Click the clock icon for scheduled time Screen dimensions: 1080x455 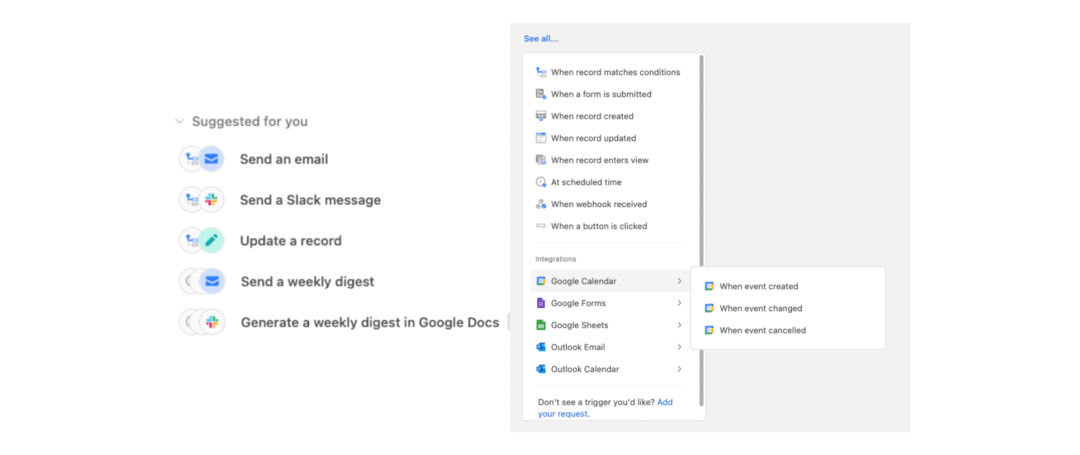[x=541, y=182]
